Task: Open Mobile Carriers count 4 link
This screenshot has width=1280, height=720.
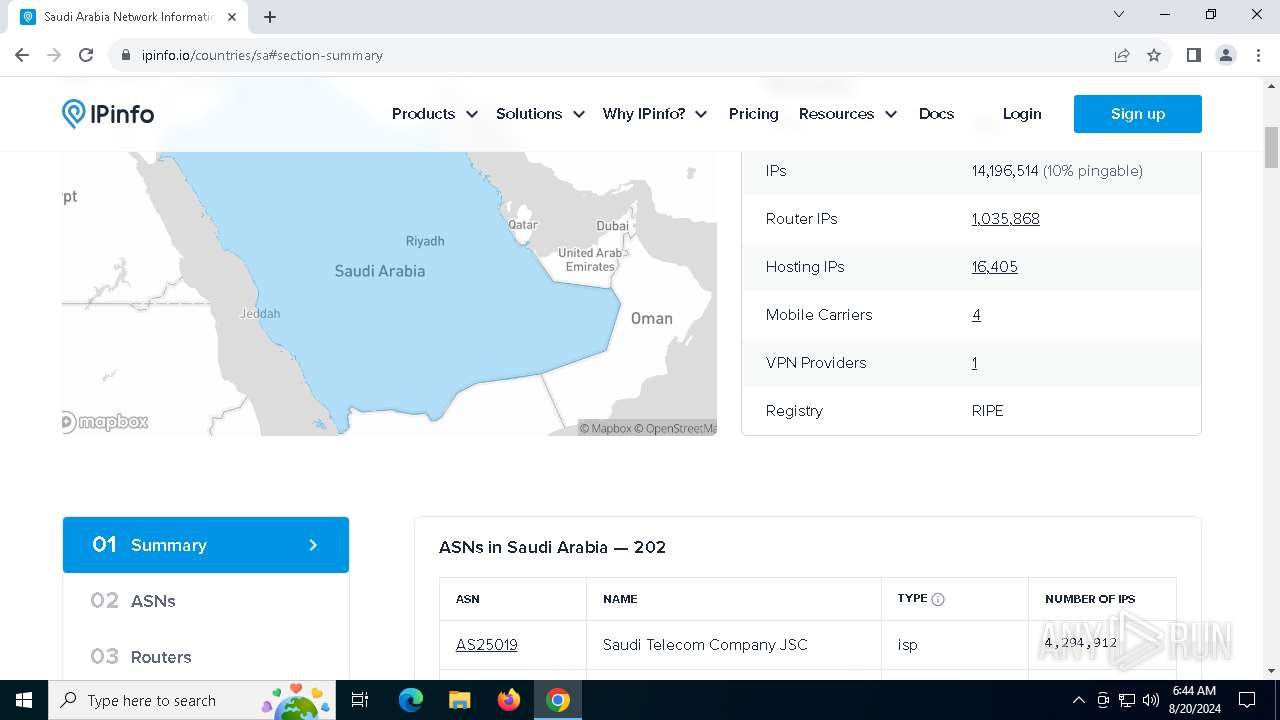Action: pos(976,315)
